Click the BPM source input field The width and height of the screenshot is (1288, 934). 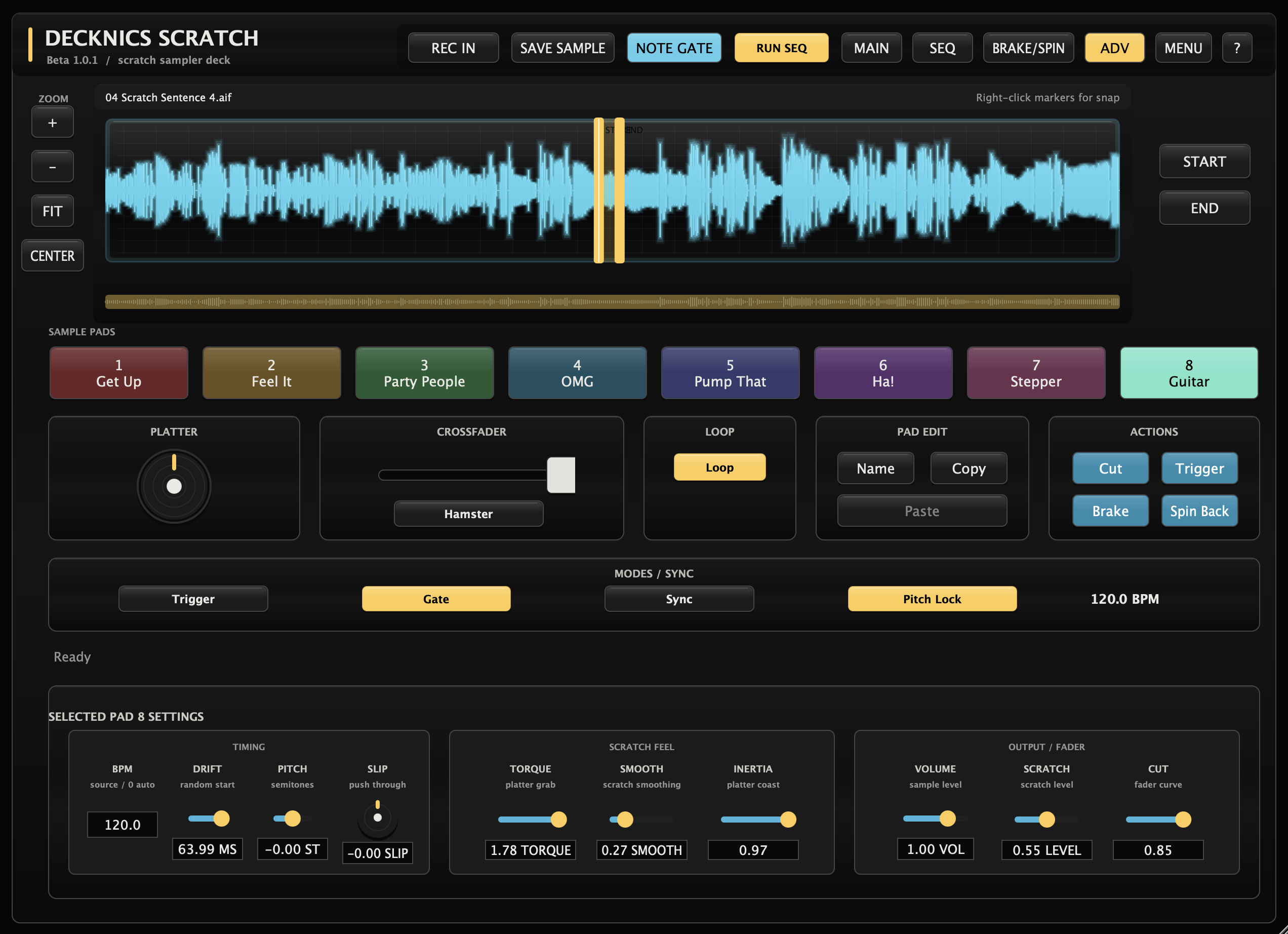point(122,825)
